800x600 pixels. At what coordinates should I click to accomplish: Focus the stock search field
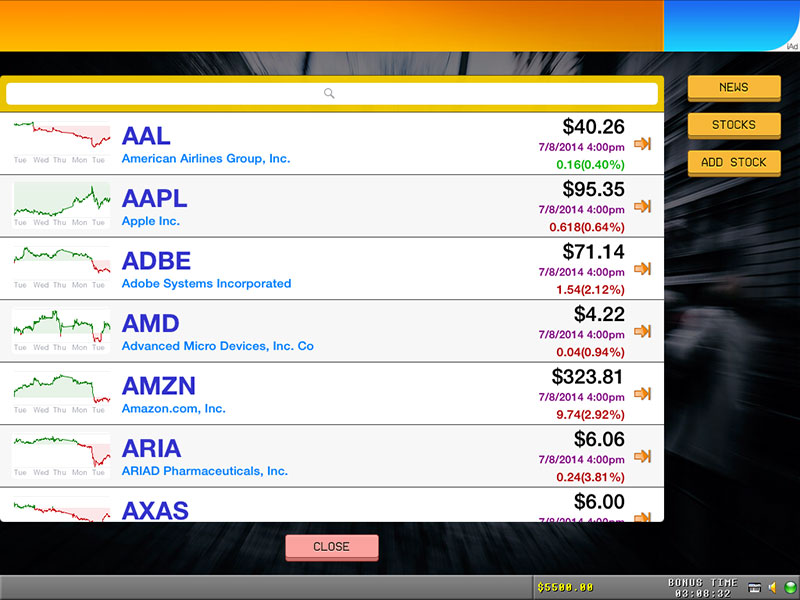332,93
